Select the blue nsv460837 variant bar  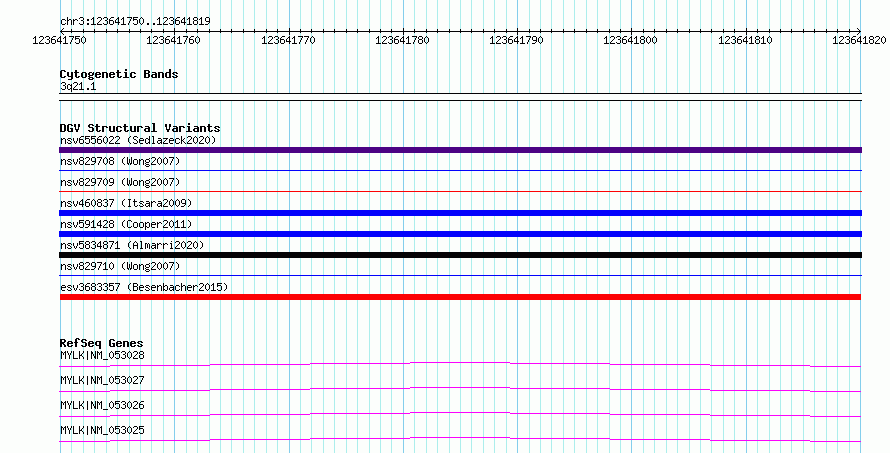[x=460, y=213]
